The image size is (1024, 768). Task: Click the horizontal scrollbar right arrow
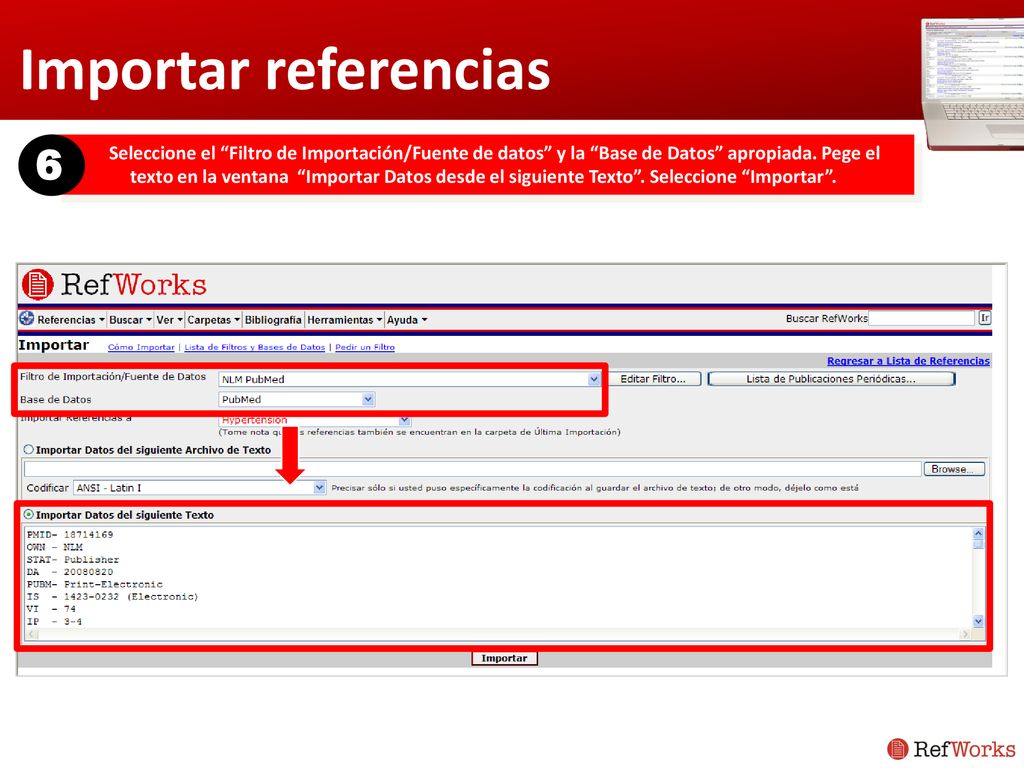click(965, 634)
